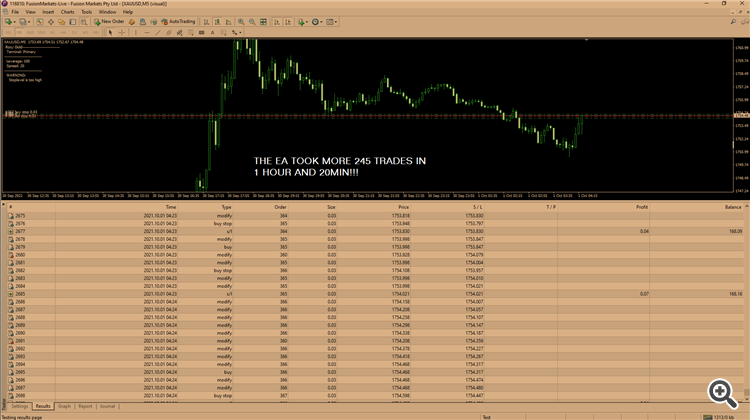Zoom in on the chart
The image size is (750, 420).
[x=241, y=22]
